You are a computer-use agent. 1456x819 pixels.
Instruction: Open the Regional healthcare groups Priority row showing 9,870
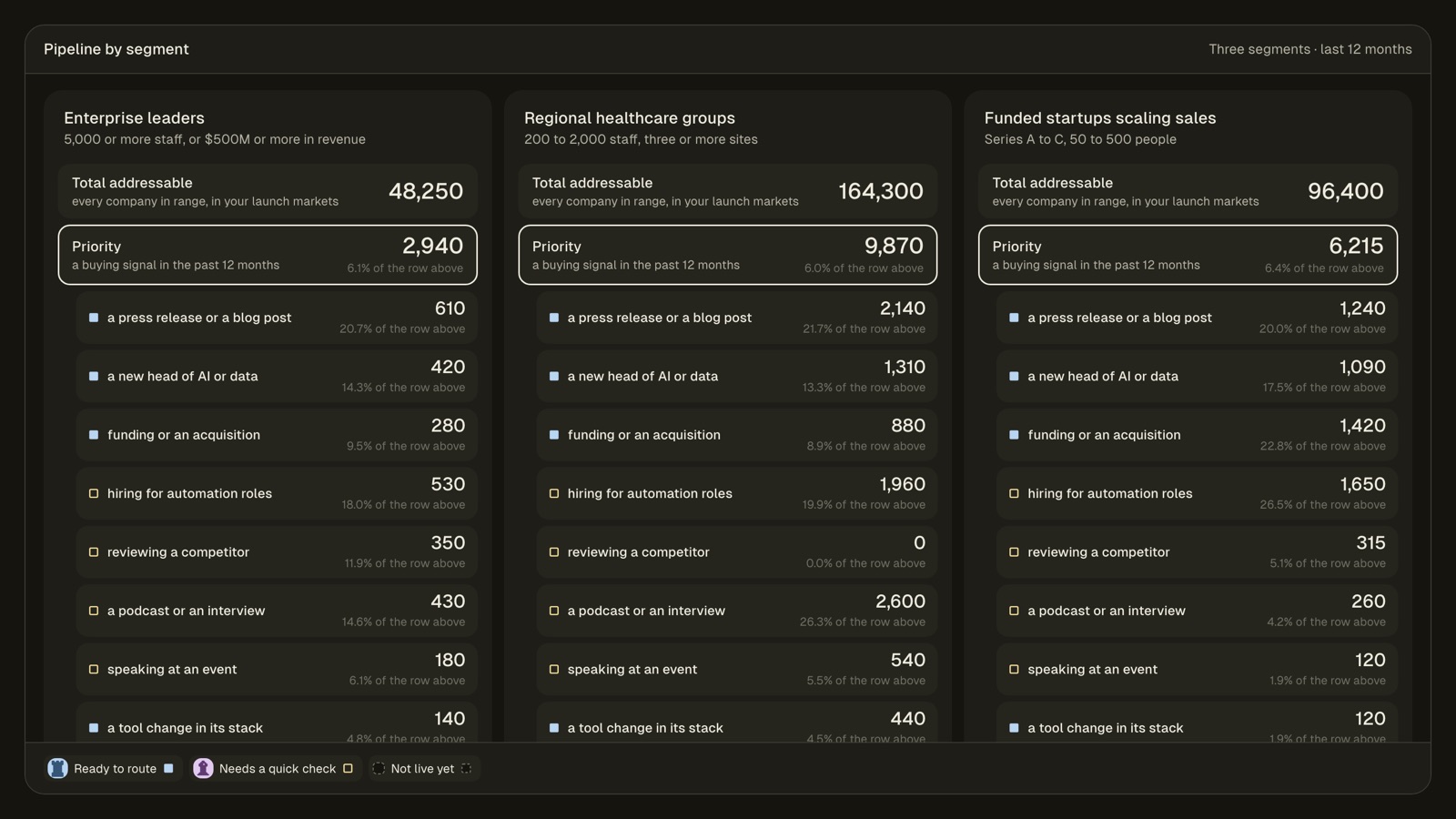coord(728,255)
